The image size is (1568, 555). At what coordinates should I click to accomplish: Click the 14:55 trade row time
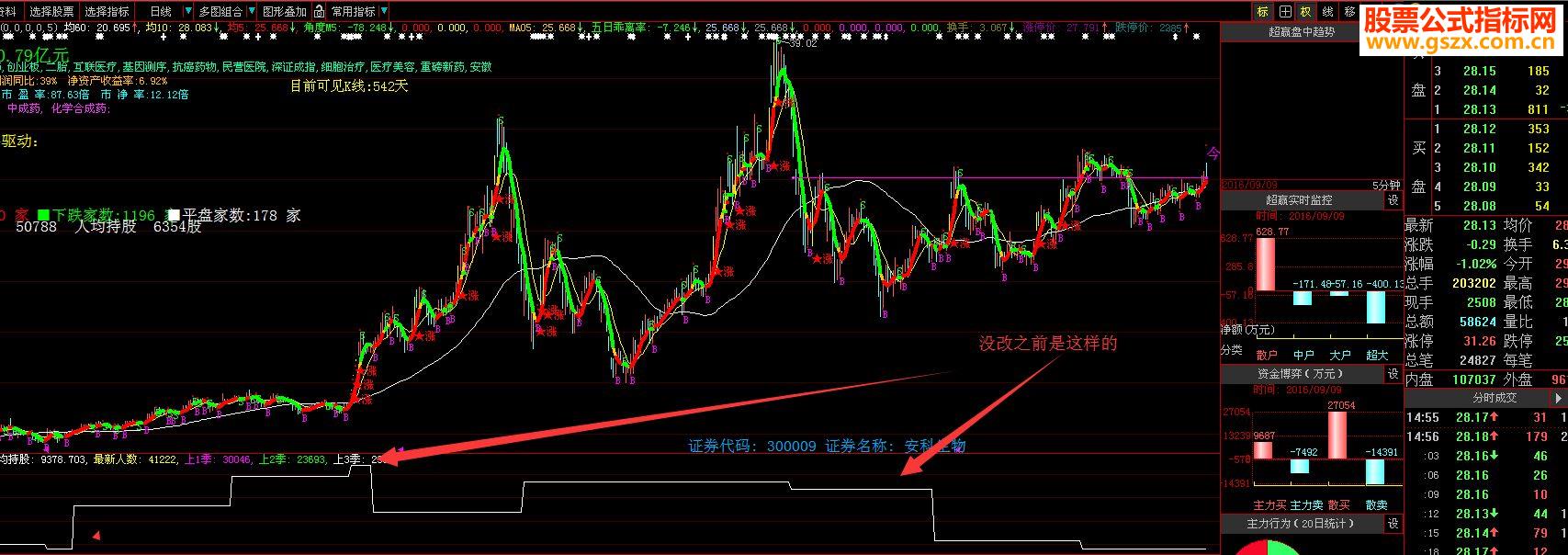(x=1422, y=418)
